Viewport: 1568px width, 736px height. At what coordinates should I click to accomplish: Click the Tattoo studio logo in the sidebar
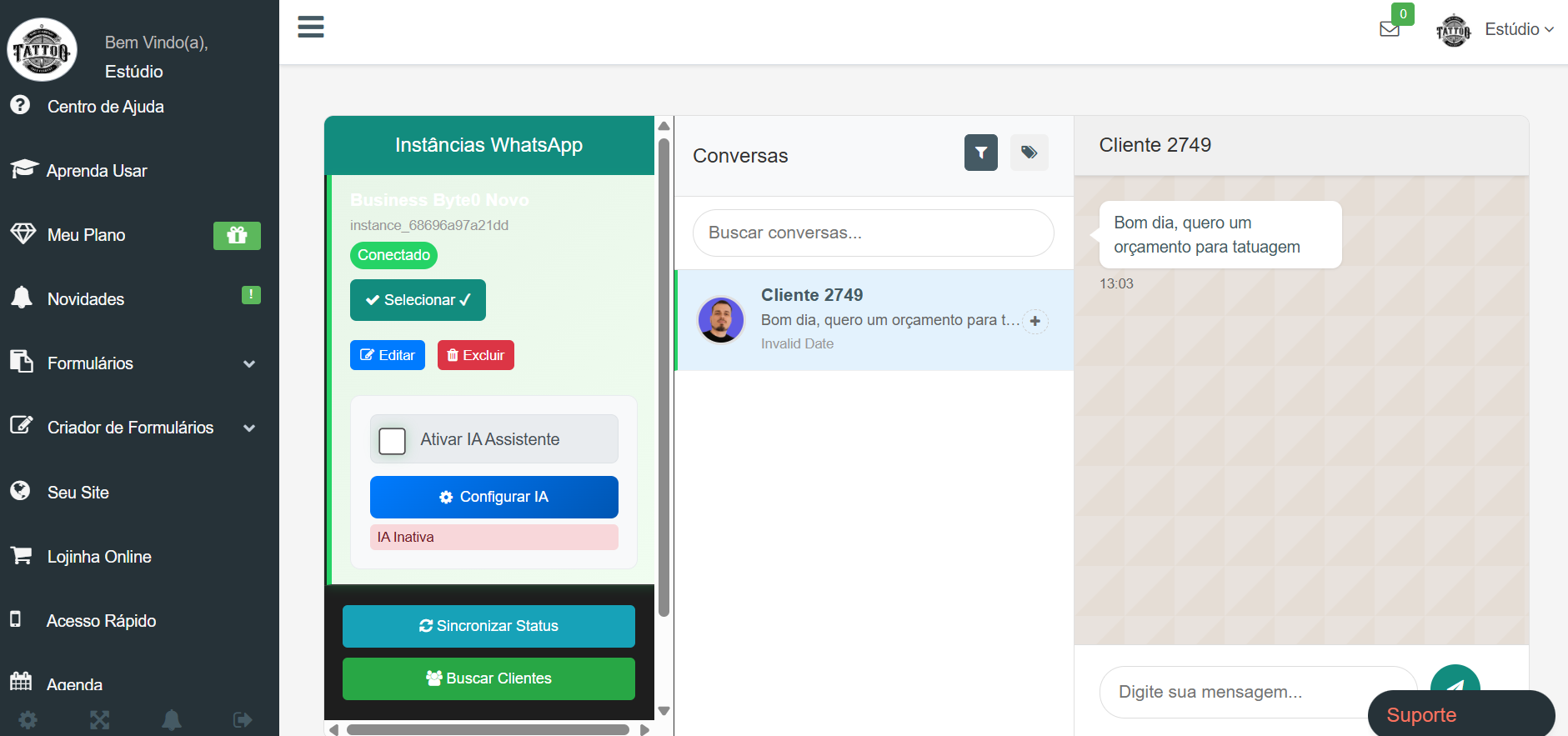click(x=42, y=49)
